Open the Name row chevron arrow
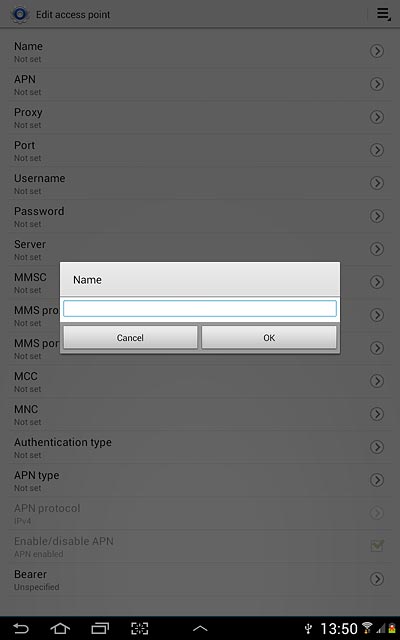The height and width of the screenshot is (640, 400). (x=377, y=51)
